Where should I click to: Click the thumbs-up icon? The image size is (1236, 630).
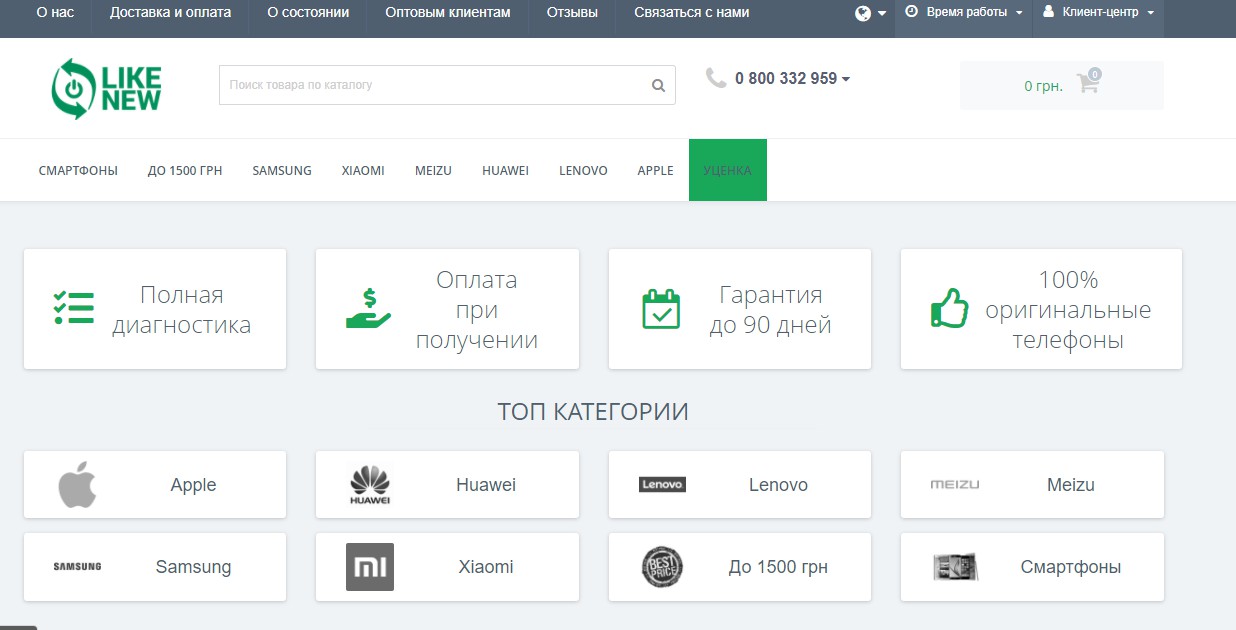[949, 309]
